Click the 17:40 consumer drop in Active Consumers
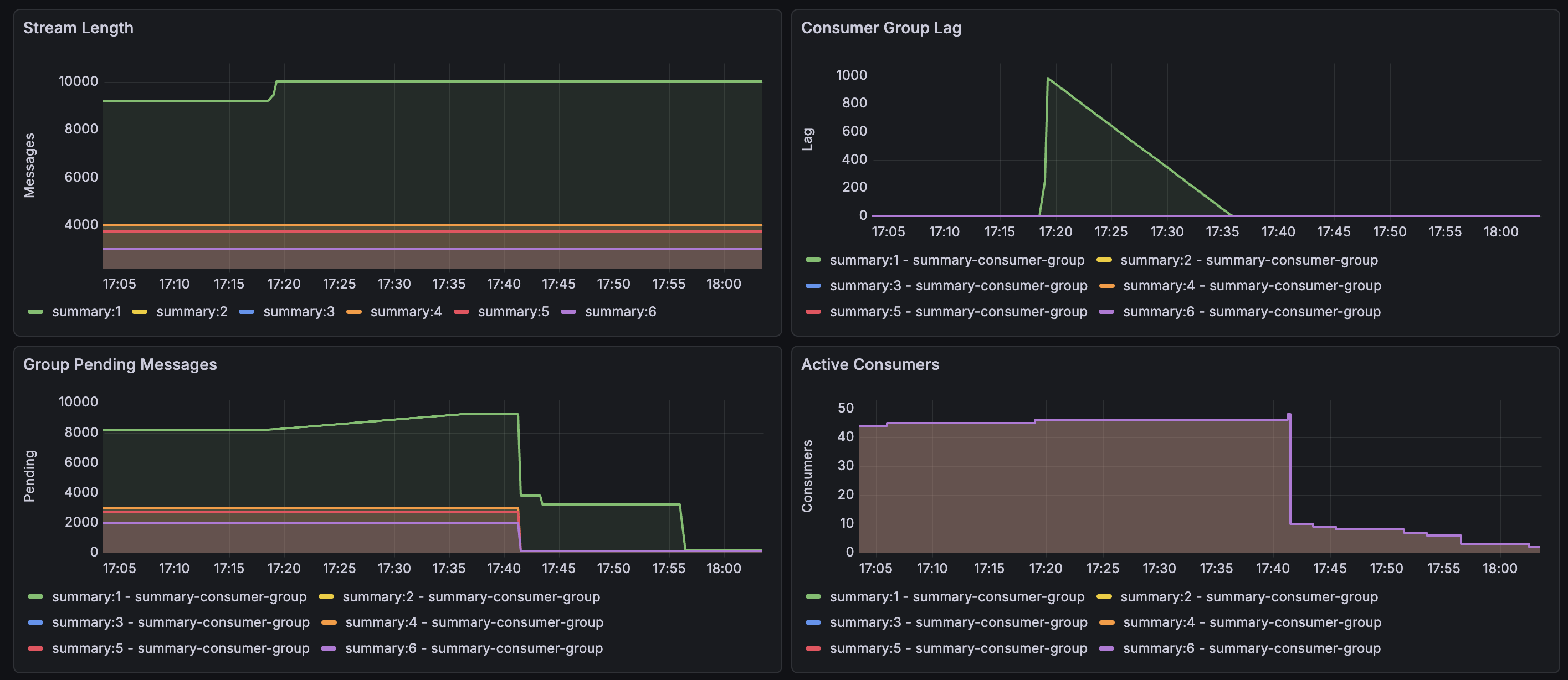The image size is (1568, 680). [x=1290, y=468]
